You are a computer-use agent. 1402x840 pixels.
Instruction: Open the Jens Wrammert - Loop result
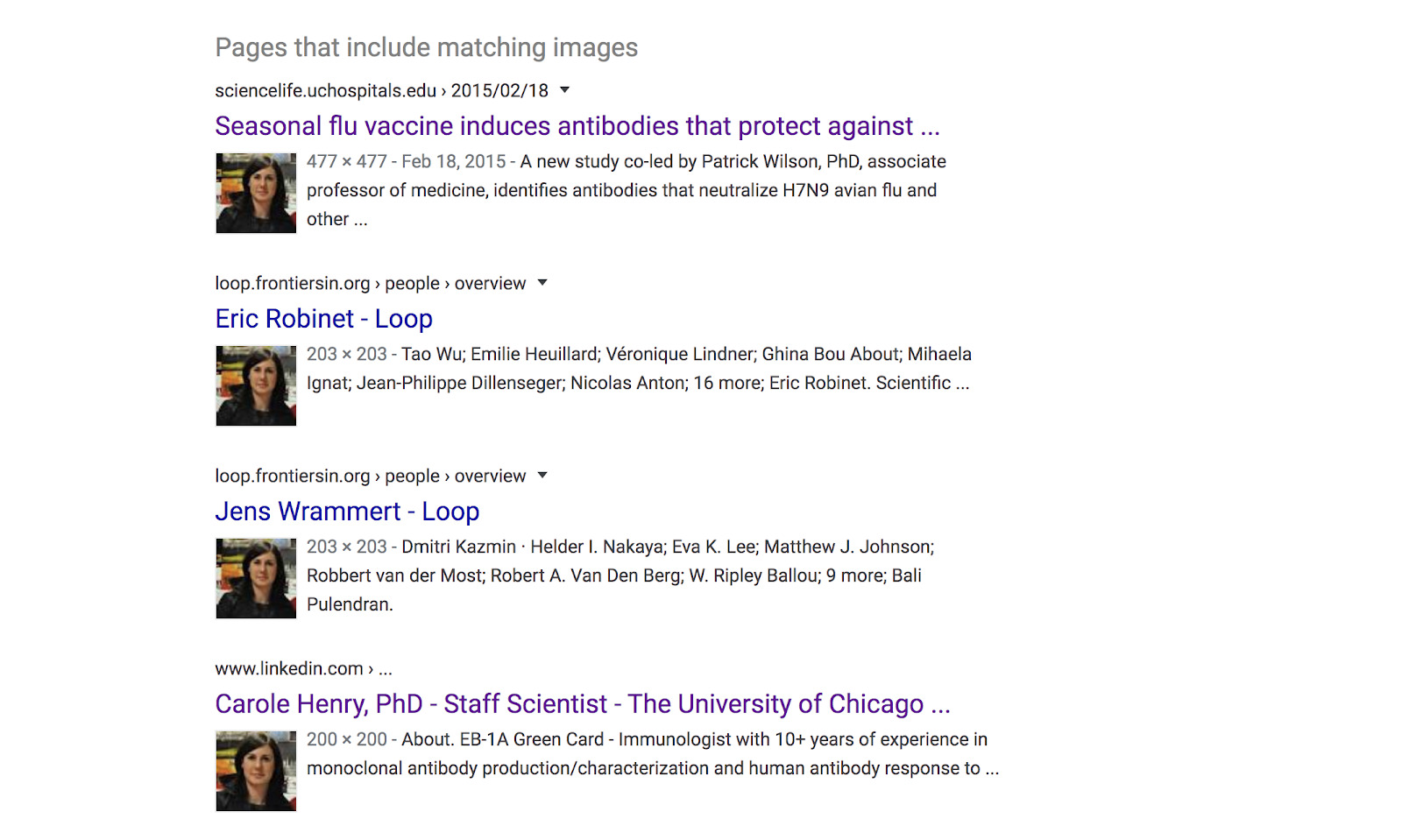click(347, 512)
